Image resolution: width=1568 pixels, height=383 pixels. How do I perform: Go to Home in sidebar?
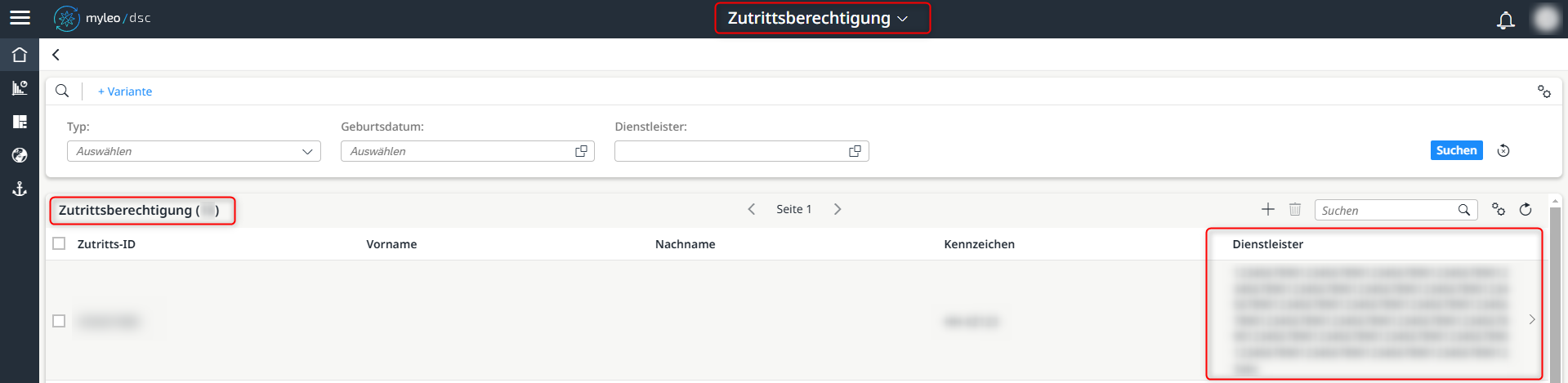[20, 55]
